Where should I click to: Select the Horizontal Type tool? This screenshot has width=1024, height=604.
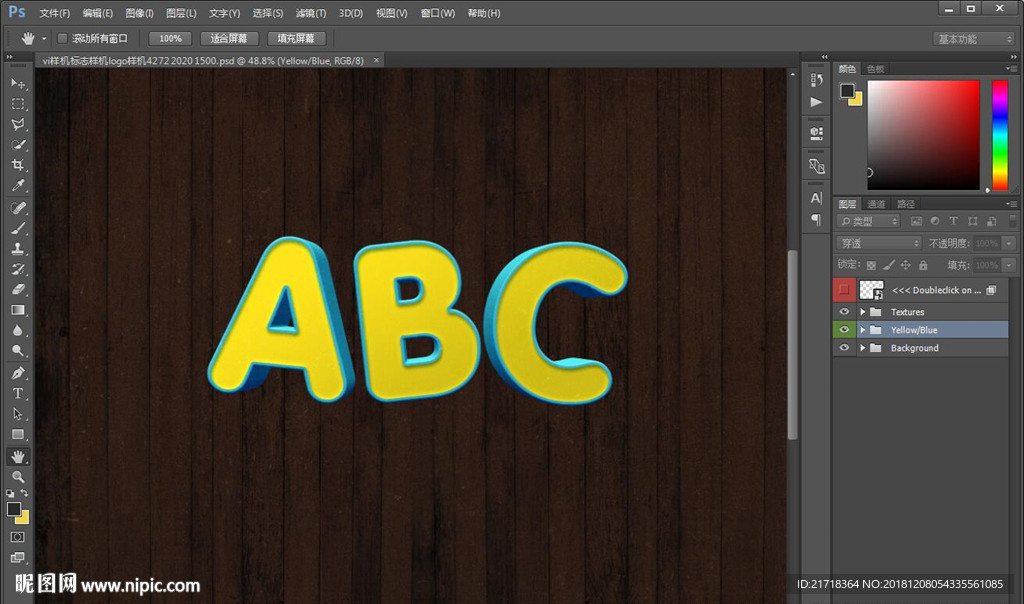[x=18, y=393]
